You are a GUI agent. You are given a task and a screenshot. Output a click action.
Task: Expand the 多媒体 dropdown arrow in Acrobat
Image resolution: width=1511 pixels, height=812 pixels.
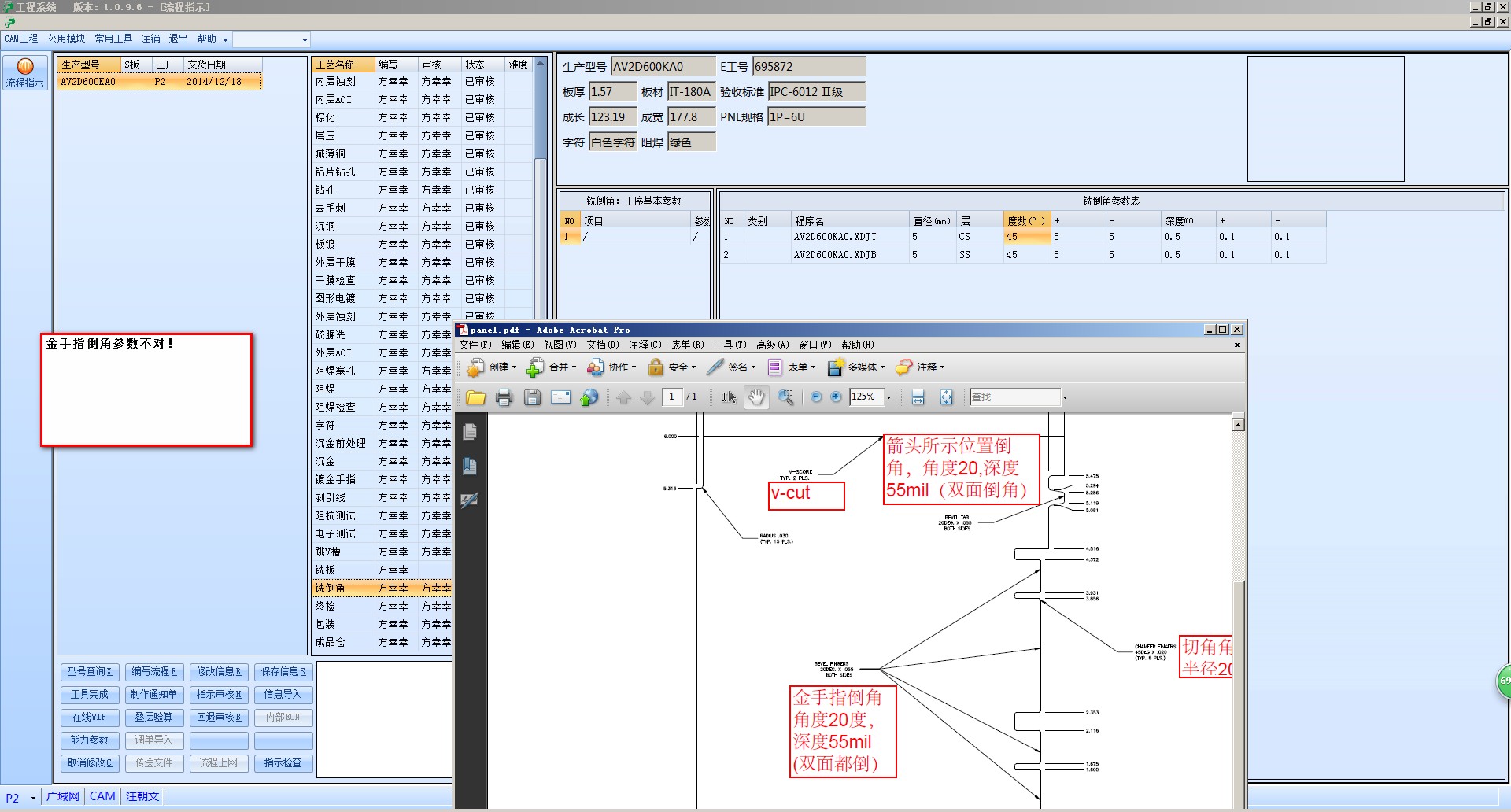click(883, 367)
